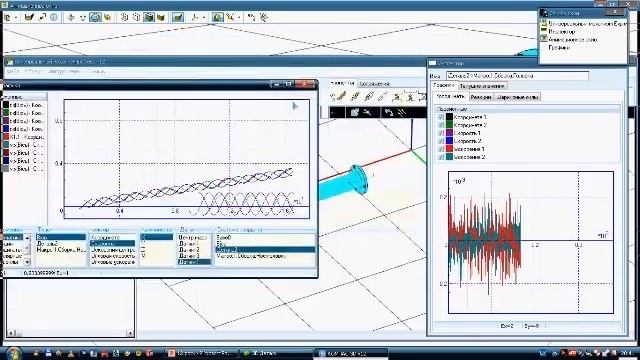
Task: Click the up arrow of the variables-type list scrollbar
Action: [27, 238]
